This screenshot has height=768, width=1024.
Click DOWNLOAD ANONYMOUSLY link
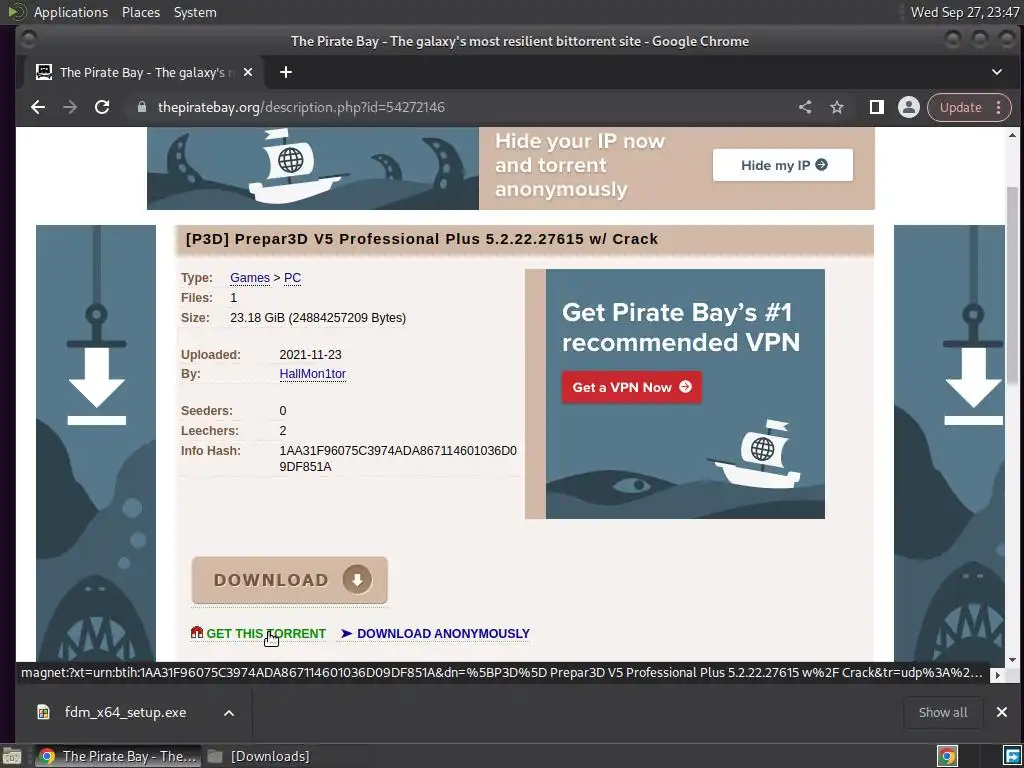click(x=443, y=633)
